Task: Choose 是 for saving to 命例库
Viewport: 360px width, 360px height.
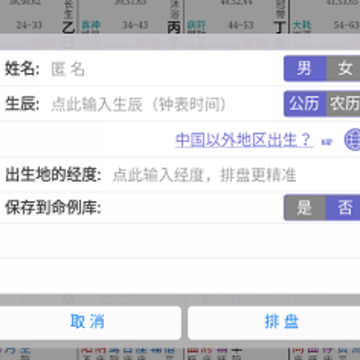Action: point(305,208)
